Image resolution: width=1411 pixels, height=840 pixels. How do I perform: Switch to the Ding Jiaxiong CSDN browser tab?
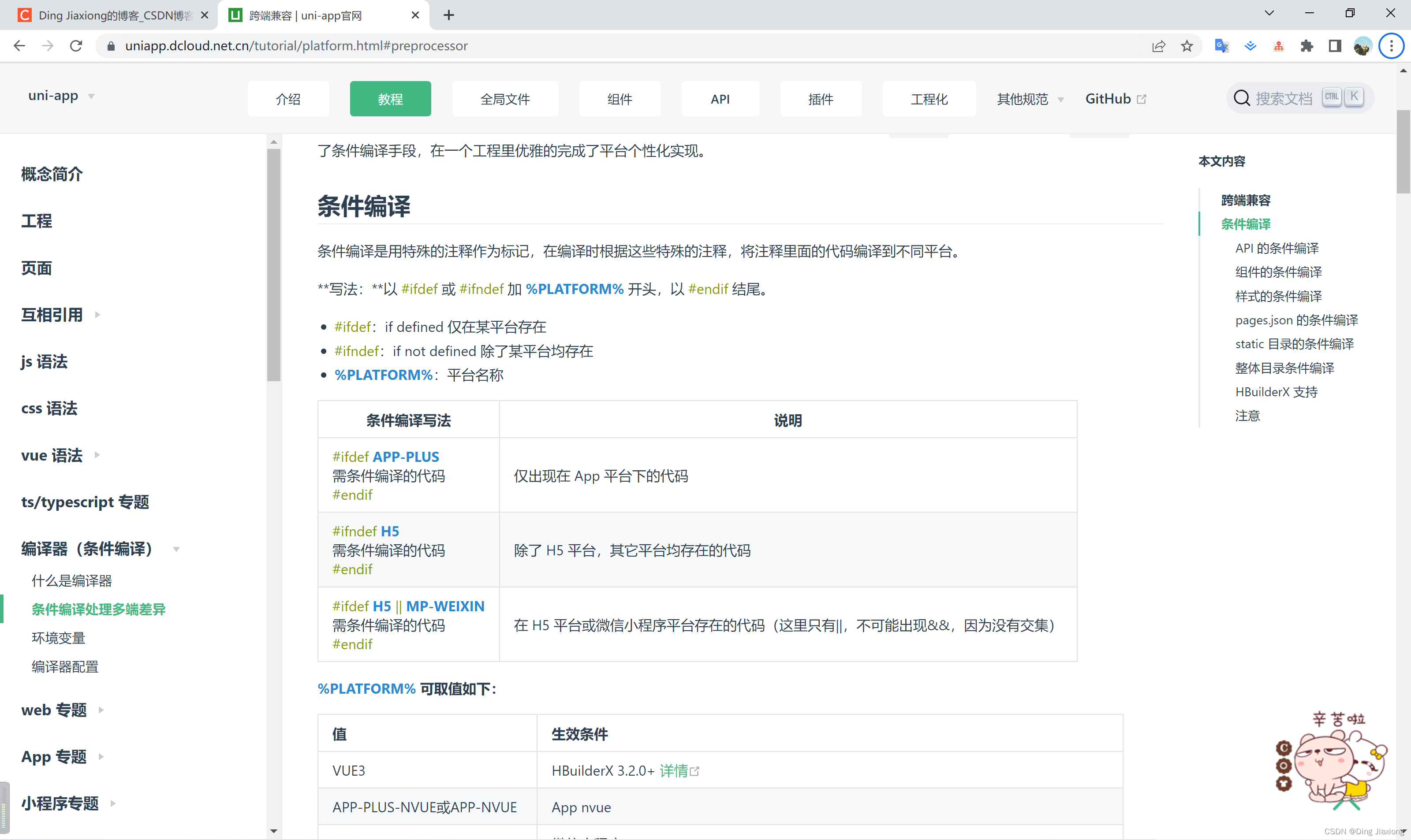[x=113, y=15]
